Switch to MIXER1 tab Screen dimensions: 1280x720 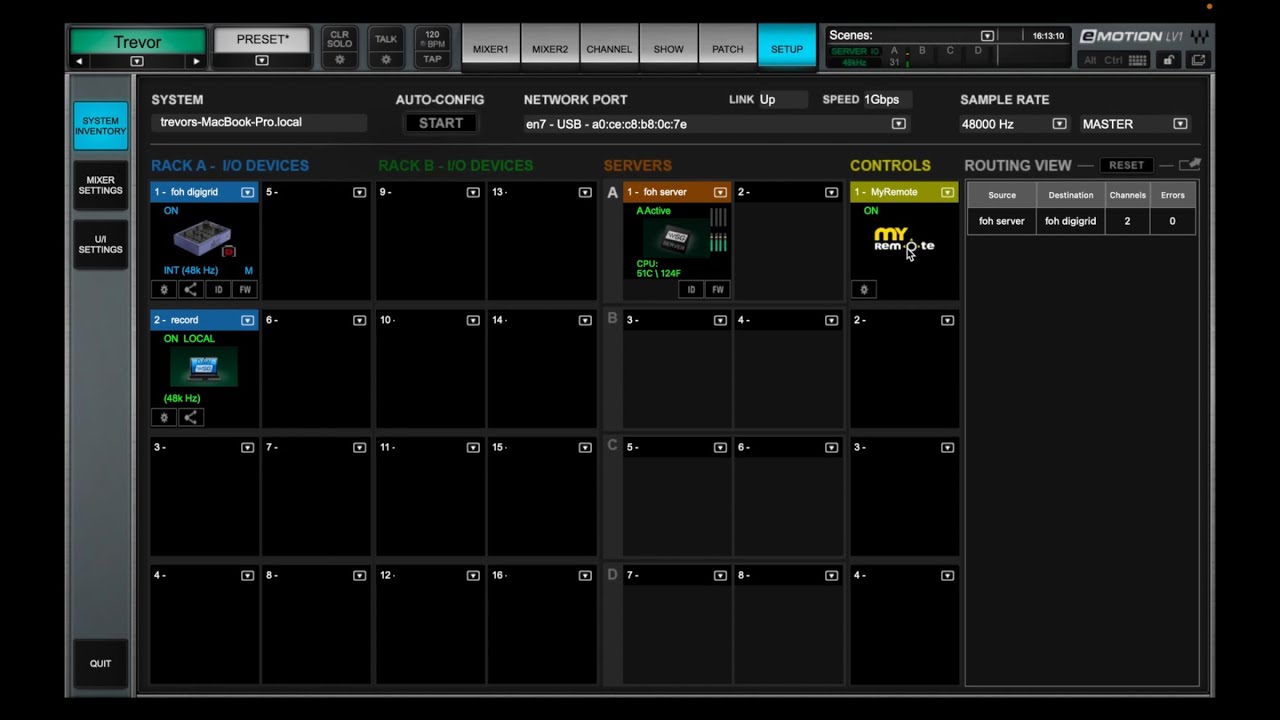pos(491,47)
